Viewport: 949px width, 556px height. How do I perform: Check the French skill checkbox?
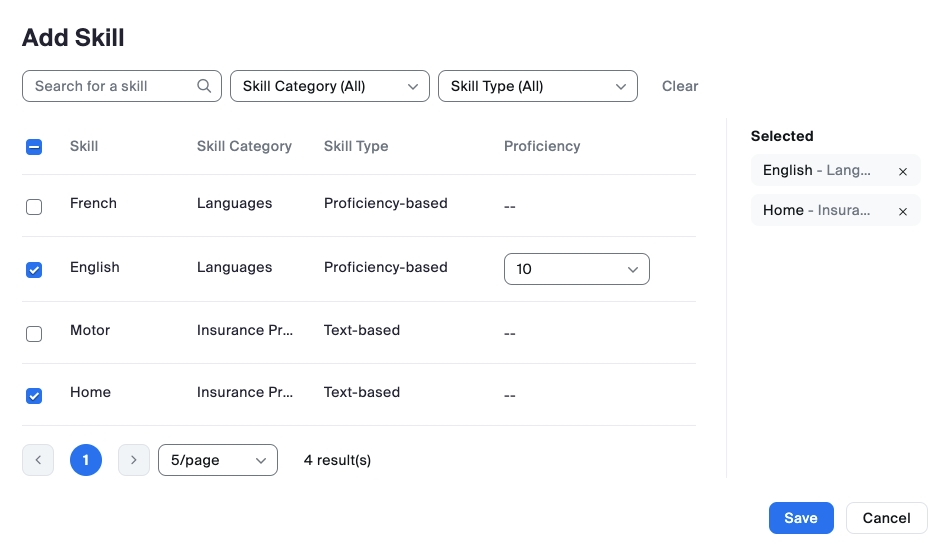point(34,207)
